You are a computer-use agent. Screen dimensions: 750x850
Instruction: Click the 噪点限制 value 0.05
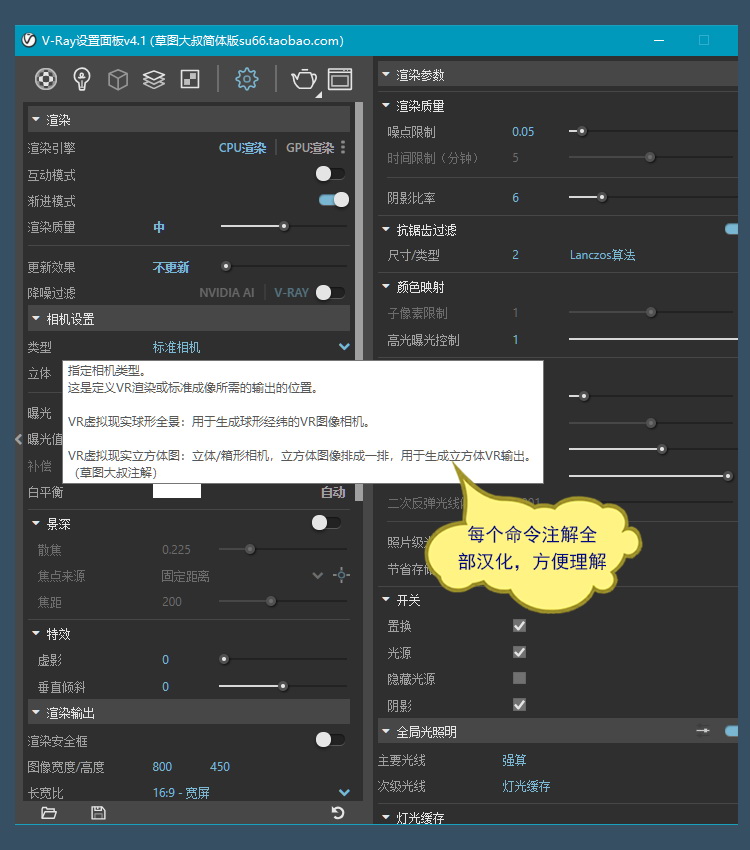523,132
